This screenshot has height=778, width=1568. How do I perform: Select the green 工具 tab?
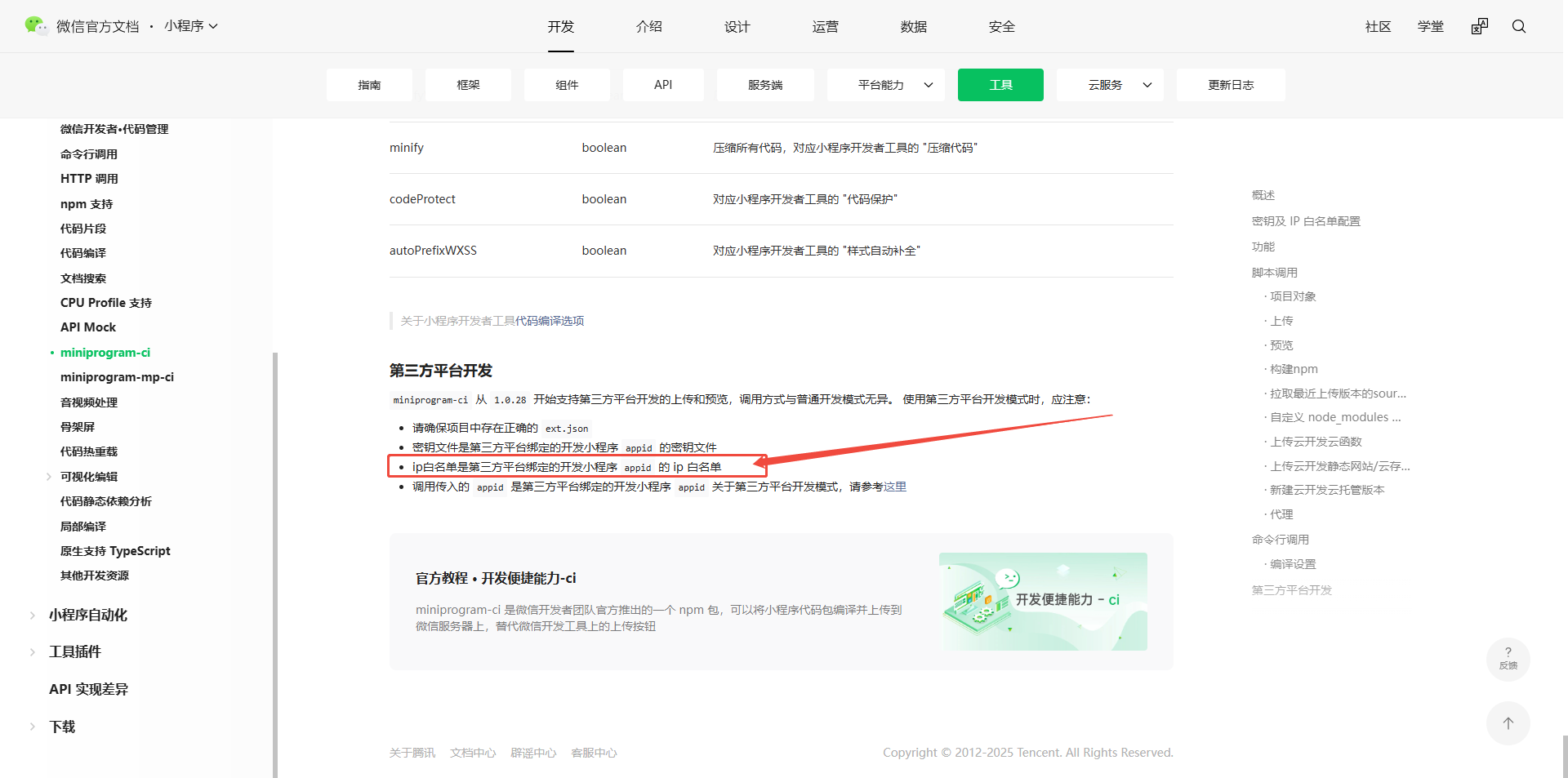[1000, 85]
